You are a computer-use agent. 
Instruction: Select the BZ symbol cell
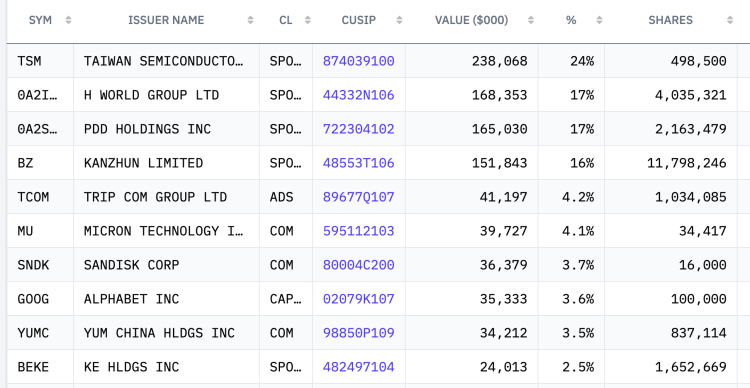(x=40, y=163)
